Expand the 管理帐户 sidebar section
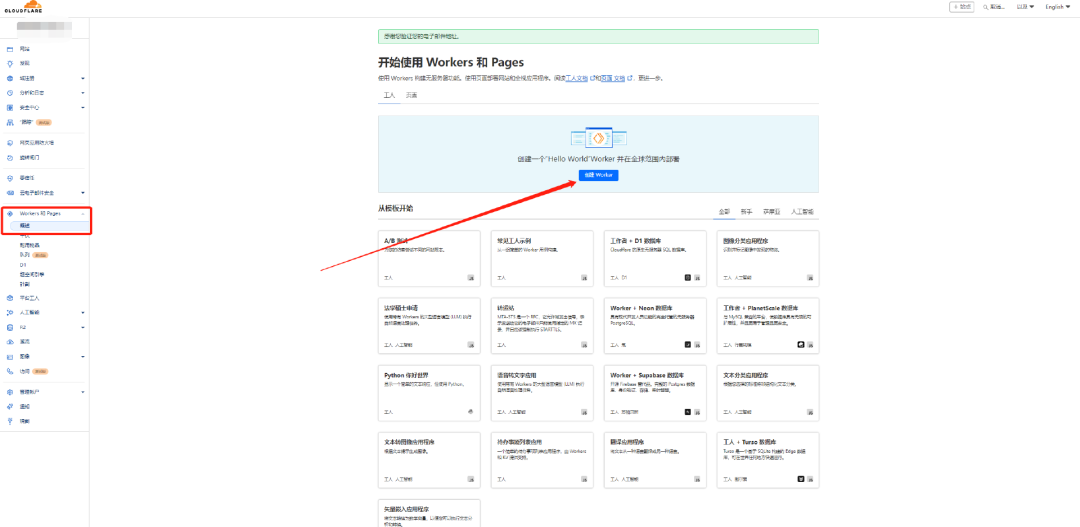This screenshot has width=1080, height=527. 83,392
